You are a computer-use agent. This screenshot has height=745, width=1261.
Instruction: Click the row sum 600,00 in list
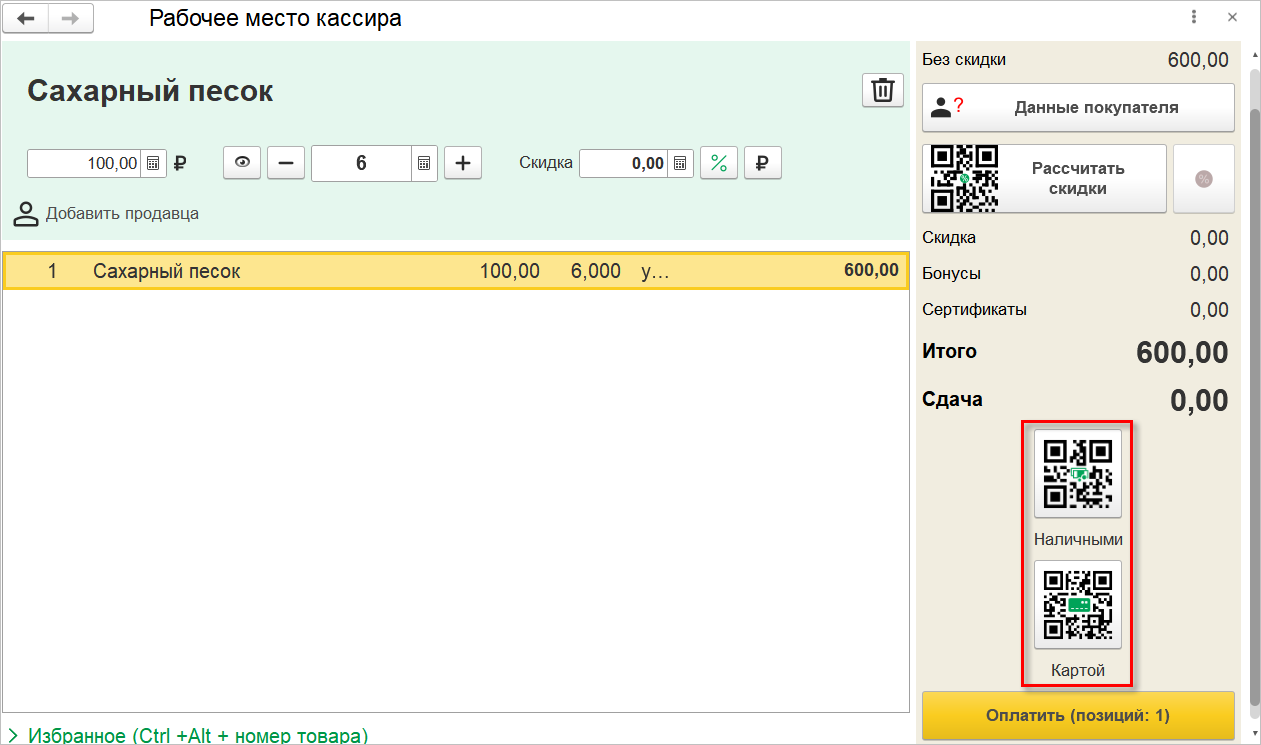coord(871,270)
